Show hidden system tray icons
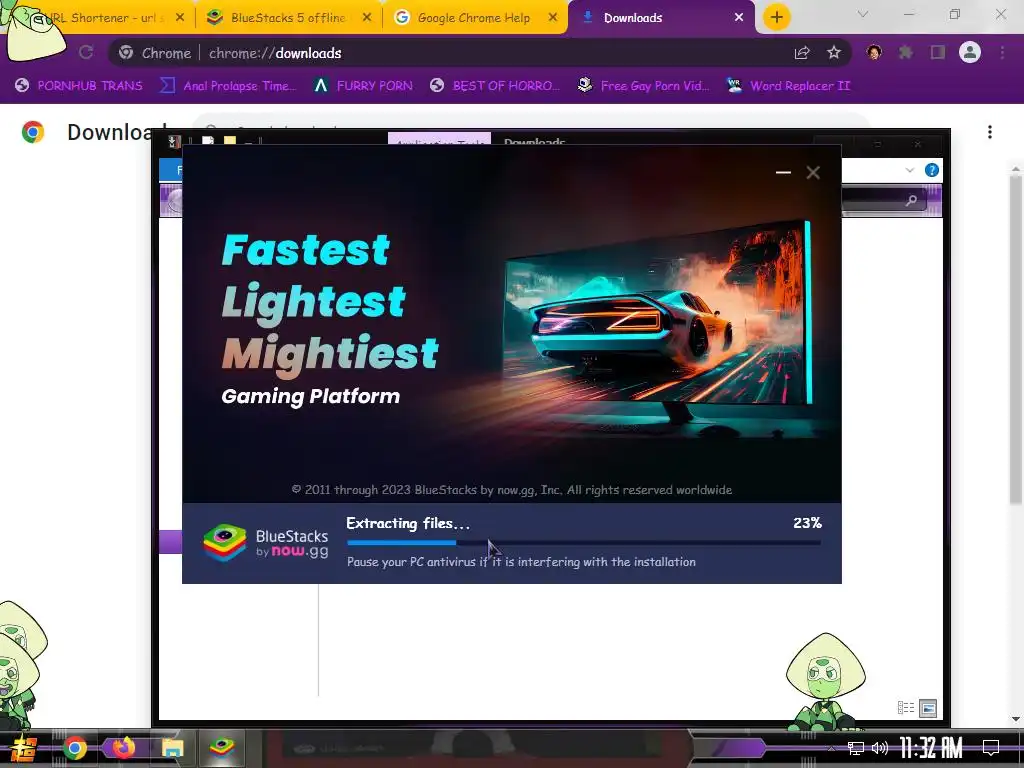The width and height of the screenshot is (1024, 768). [831, 748]
